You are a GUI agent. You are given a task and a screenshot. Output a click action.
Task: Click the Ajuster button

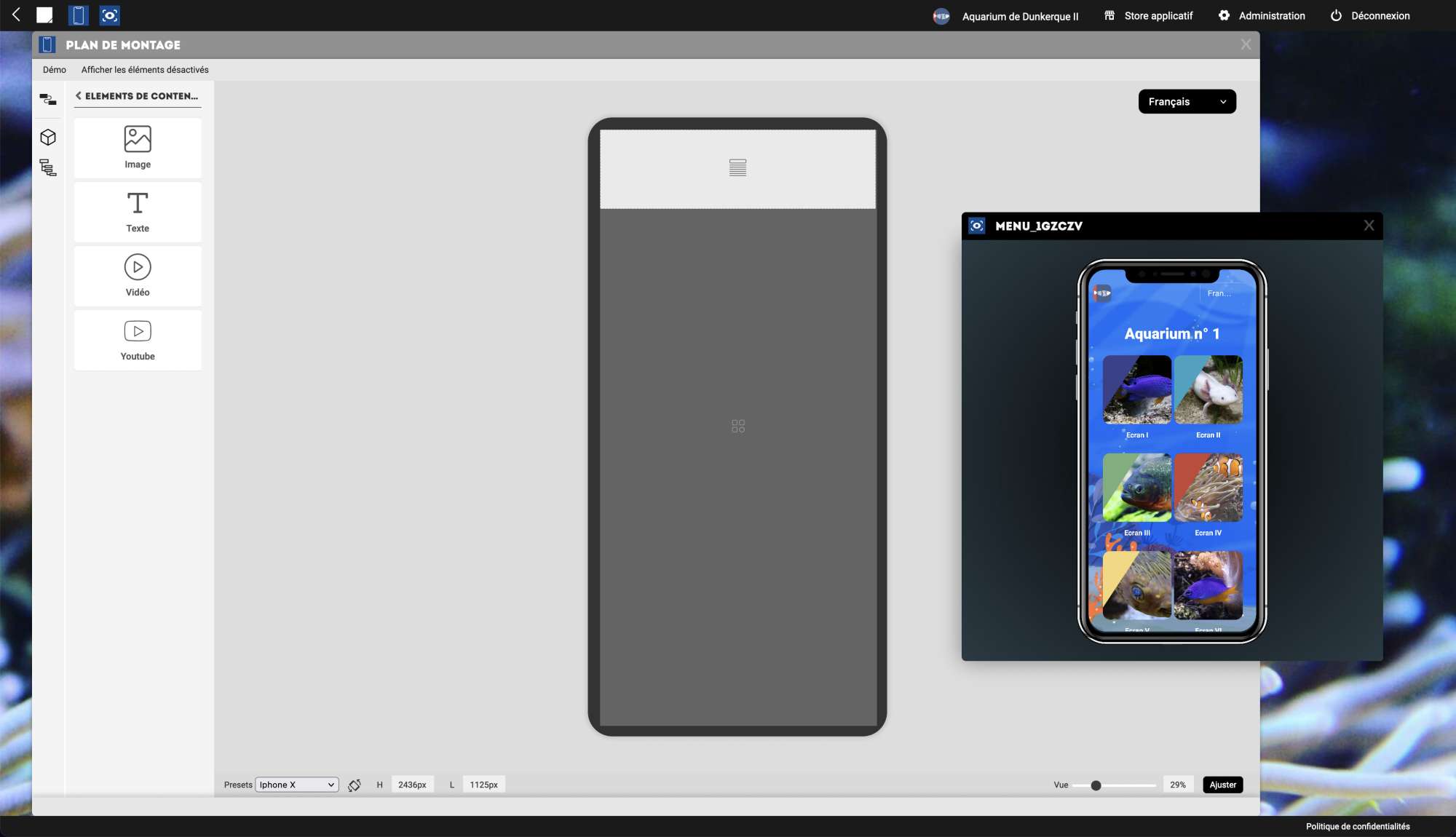pyautogui.click(x=1222, y=785)
